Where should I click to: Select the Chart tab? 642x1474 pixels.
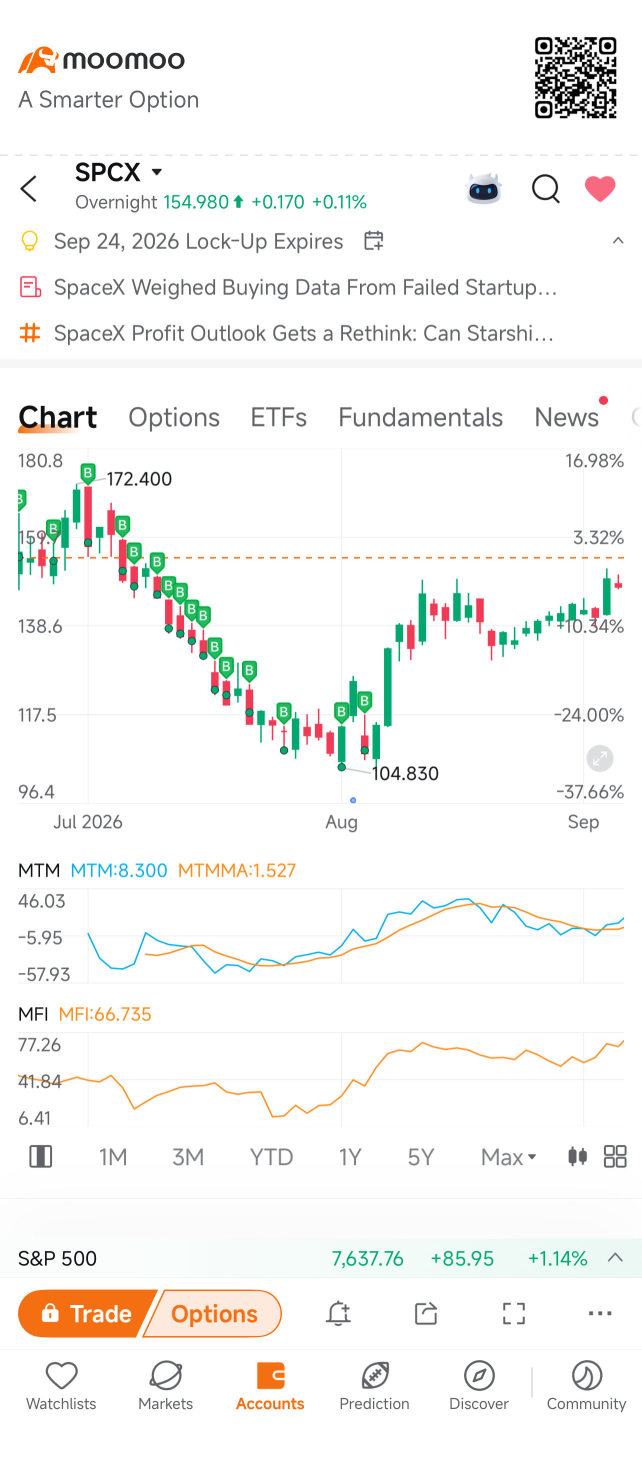pos(58,417)
